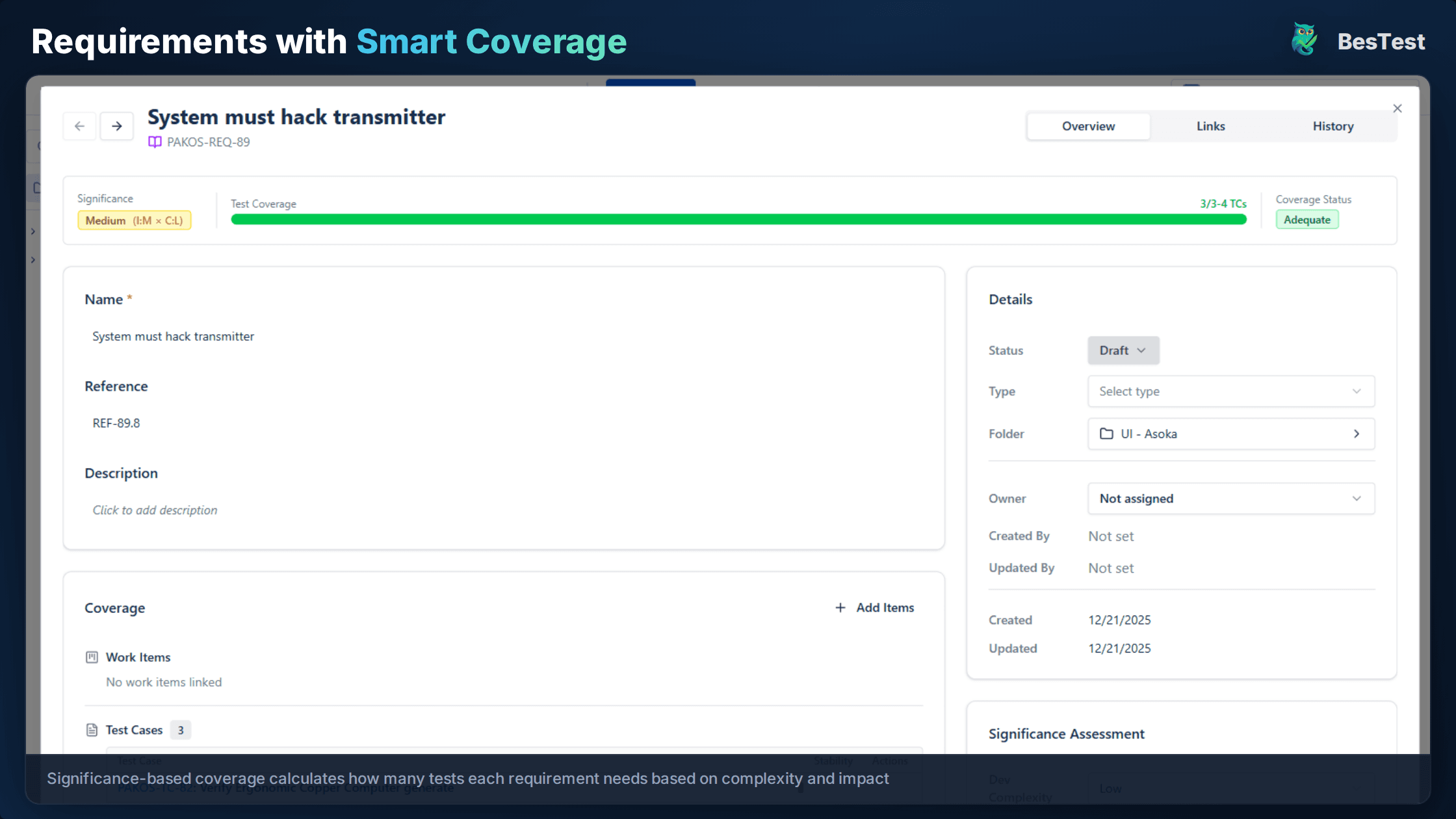The height and width of the screenshot is (819, 1456).
Task: Click the forward navigation arrow
Action: (117, 126)
